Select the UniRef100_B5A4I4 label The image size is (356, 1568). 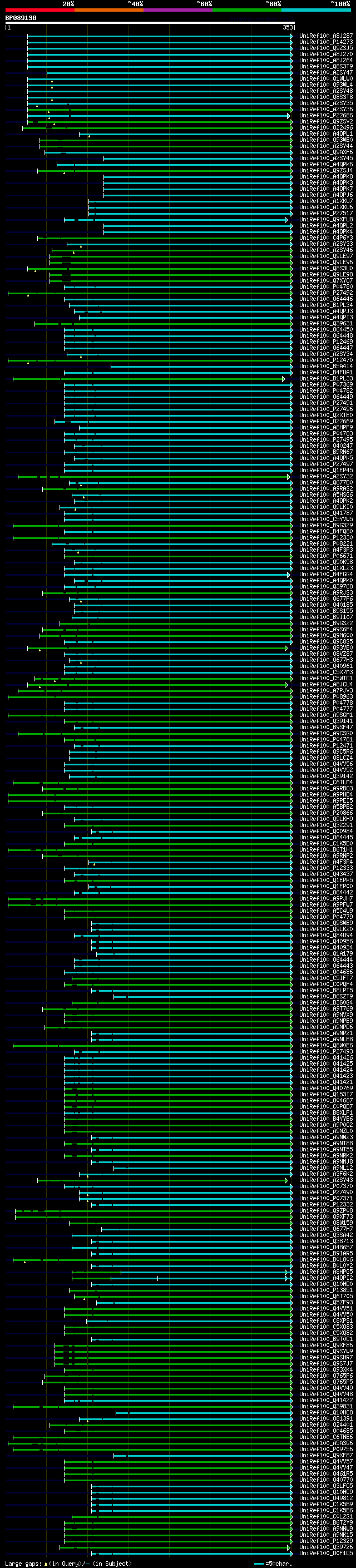coord(325,367)
